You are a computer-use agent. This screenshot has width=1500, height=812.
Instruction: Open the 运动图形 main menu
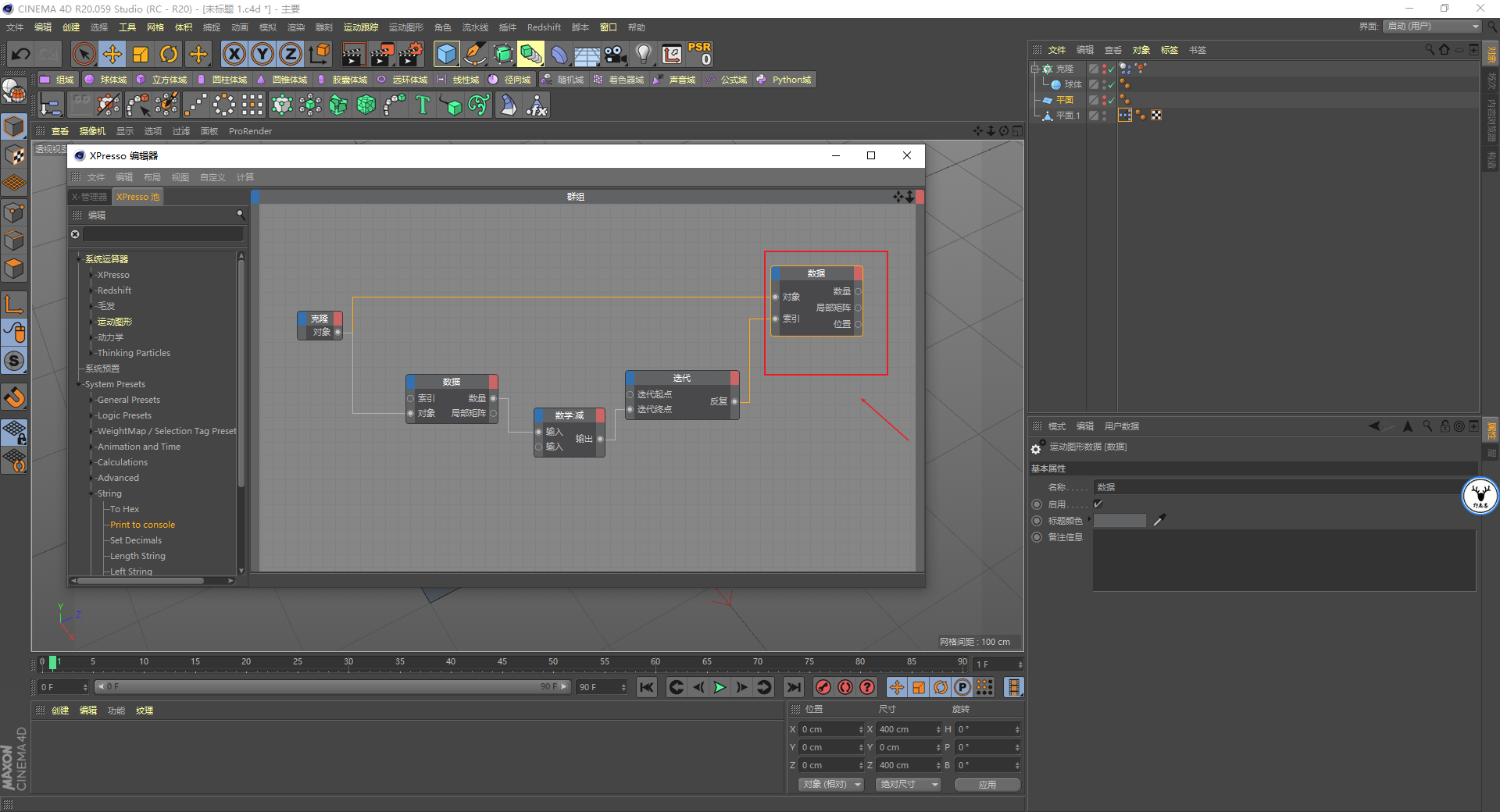point(406,27)
